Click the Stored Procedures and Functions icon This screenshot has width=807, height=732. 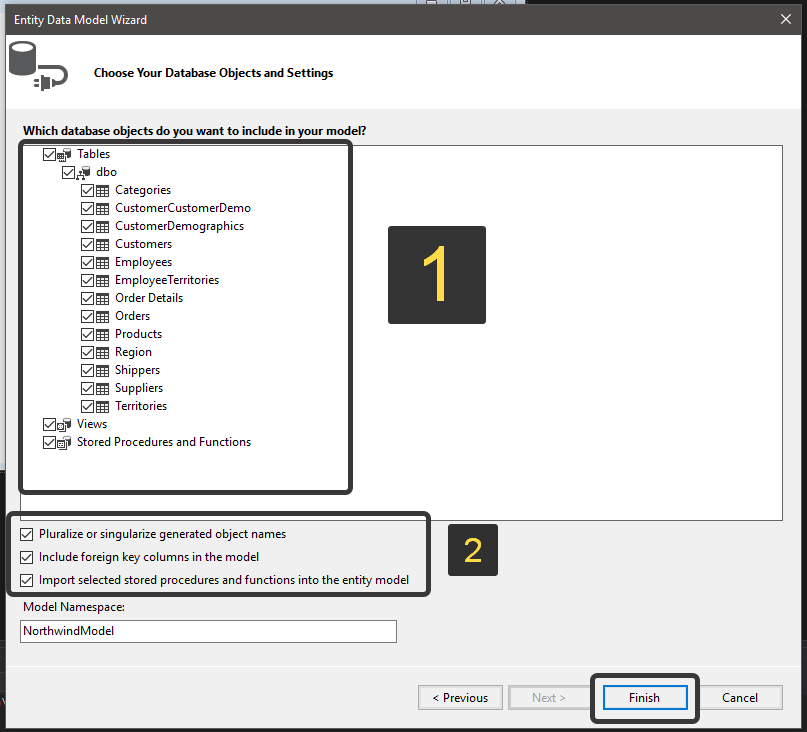(64, 442)
